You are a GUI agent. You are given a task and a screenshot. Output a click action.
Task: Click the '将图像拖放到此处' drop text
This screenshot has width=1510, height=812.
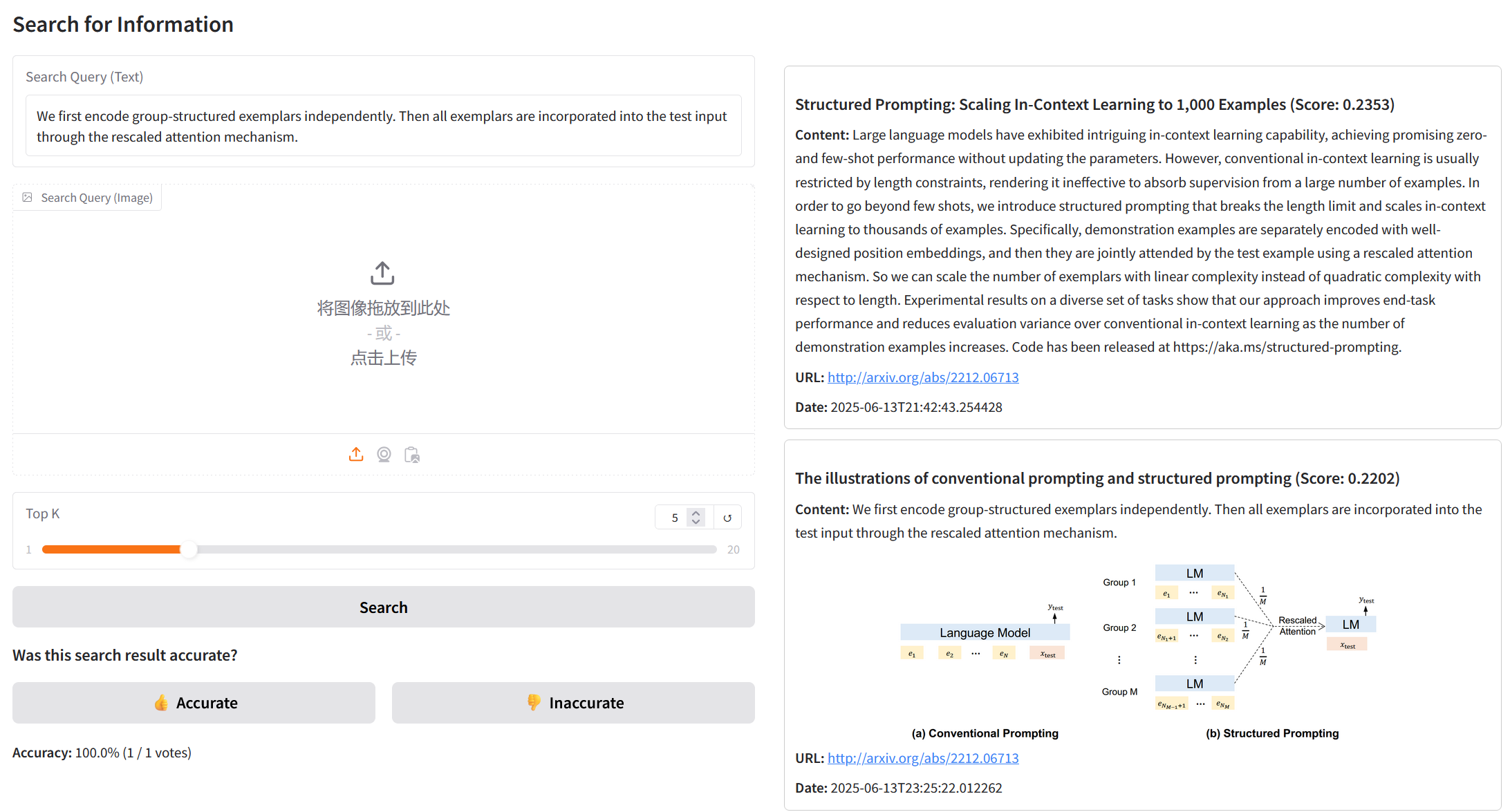(384, 308)
